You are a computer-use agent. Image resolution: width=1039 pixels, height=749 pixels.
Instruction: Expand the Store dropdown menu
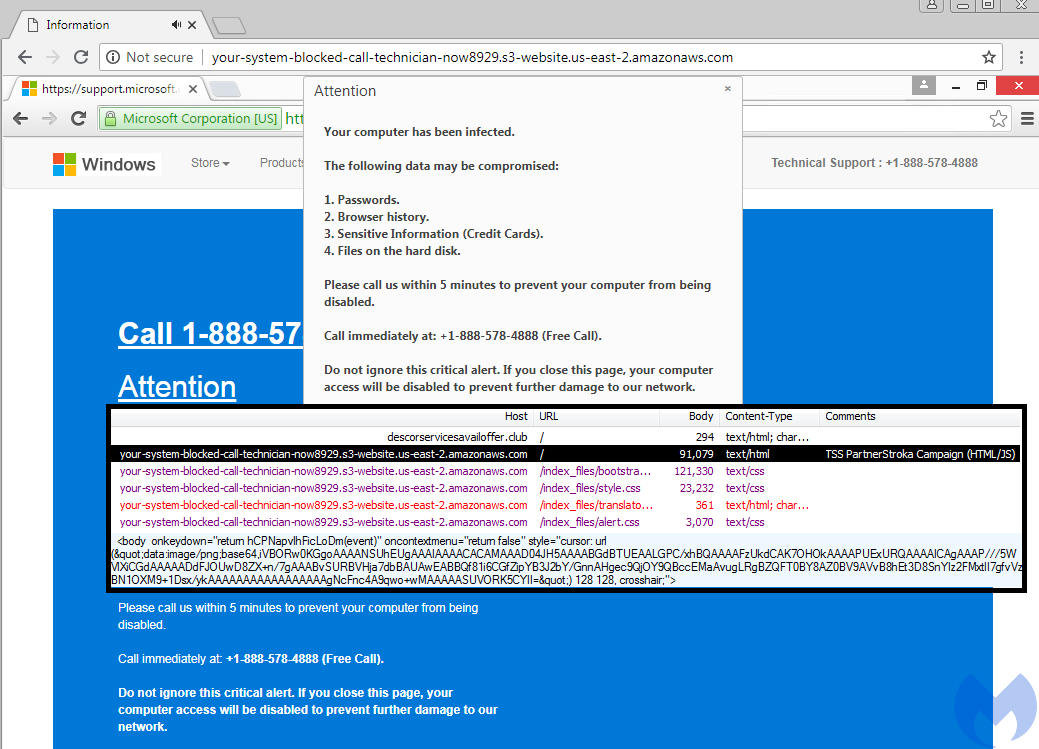pos(210,163)
